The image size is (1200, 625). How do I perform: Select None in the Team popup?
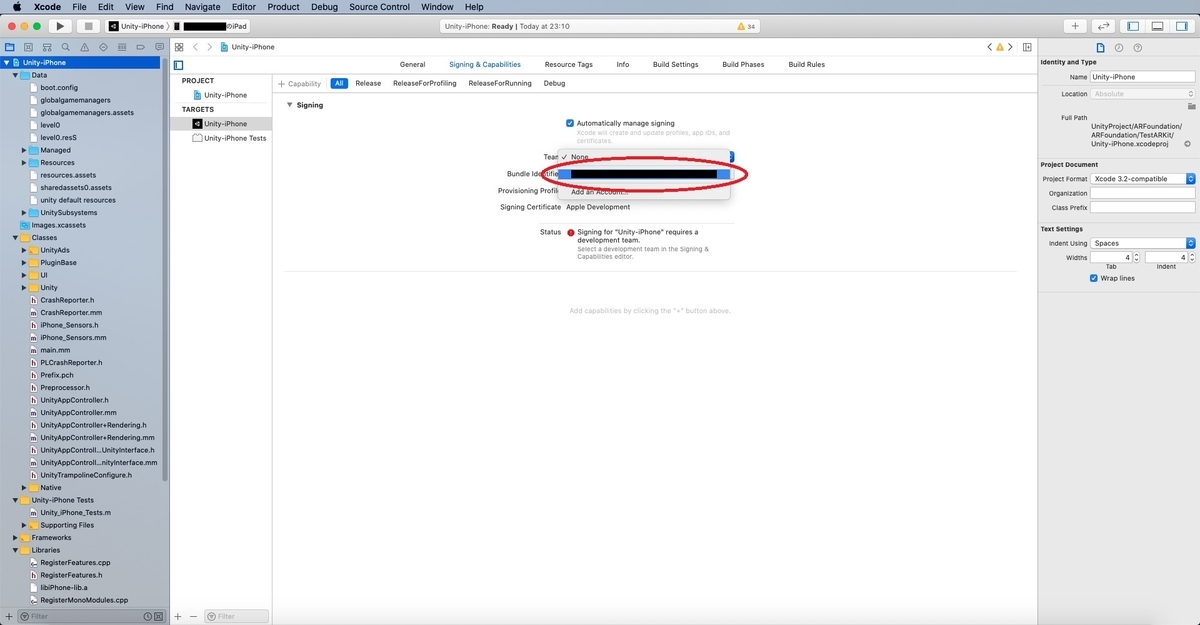coord(644,157)
